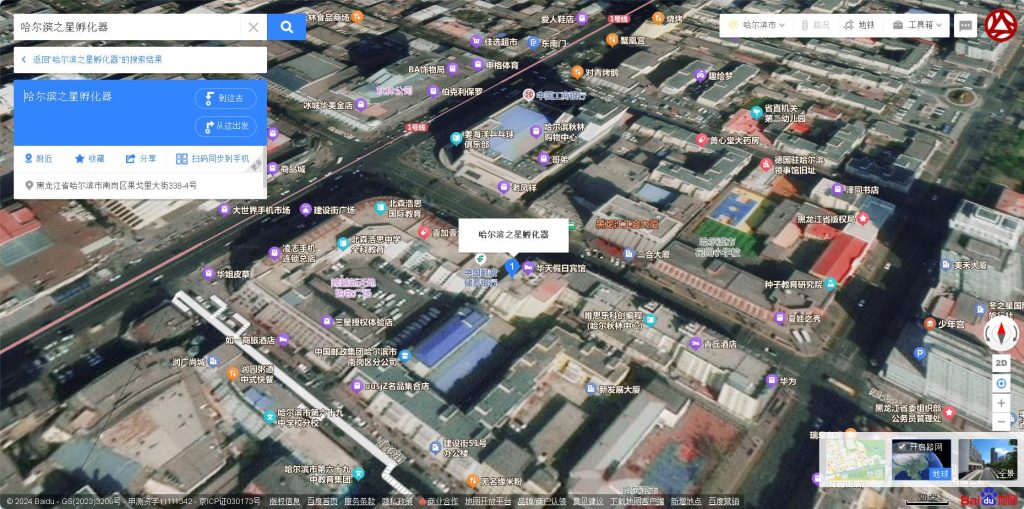
Task: Click the locate-me target button
Action: (x=1001, y=384)
